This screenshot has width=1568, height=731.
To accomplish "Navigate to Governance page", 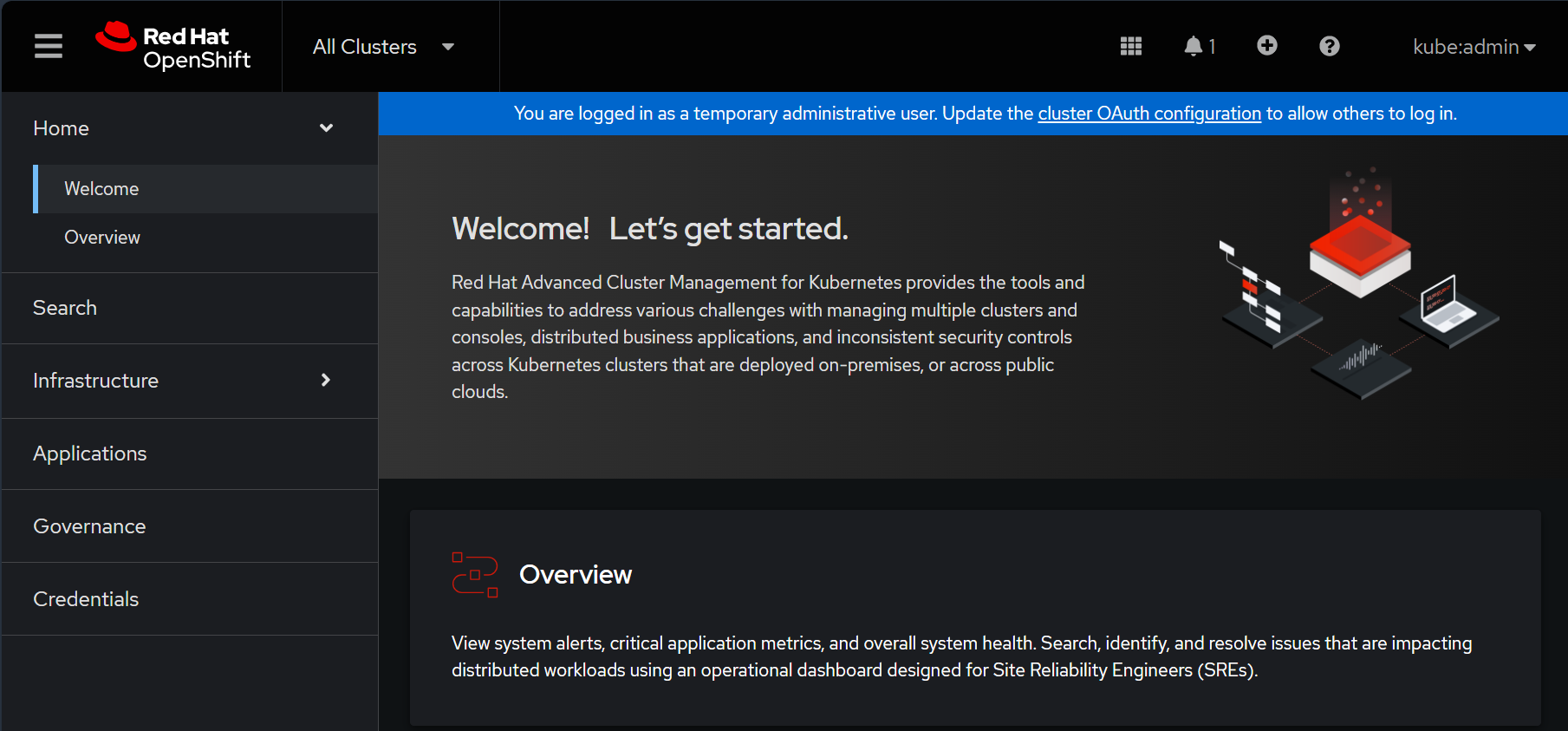I will [190, 526].
